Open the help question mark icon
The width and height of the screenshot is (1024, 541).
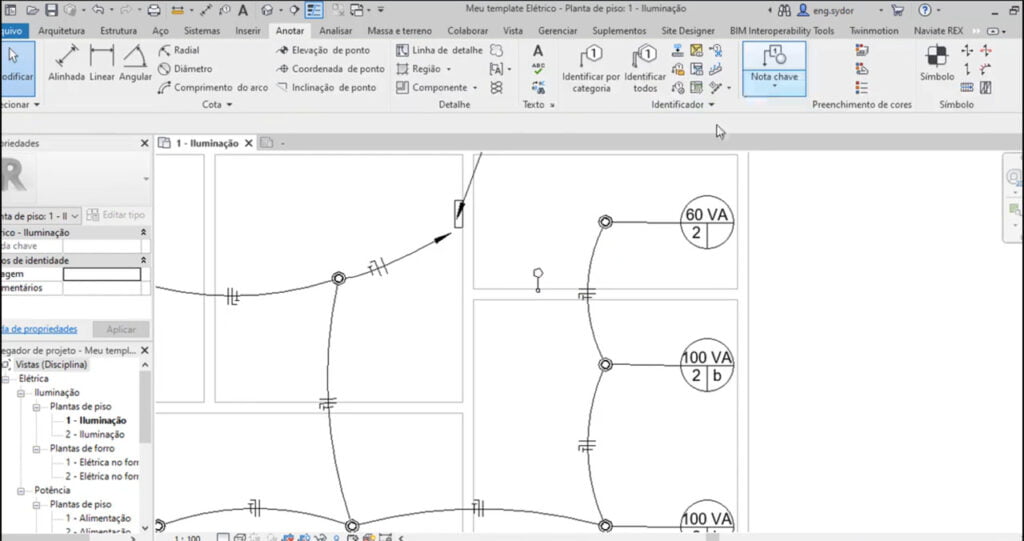(924, 10)
